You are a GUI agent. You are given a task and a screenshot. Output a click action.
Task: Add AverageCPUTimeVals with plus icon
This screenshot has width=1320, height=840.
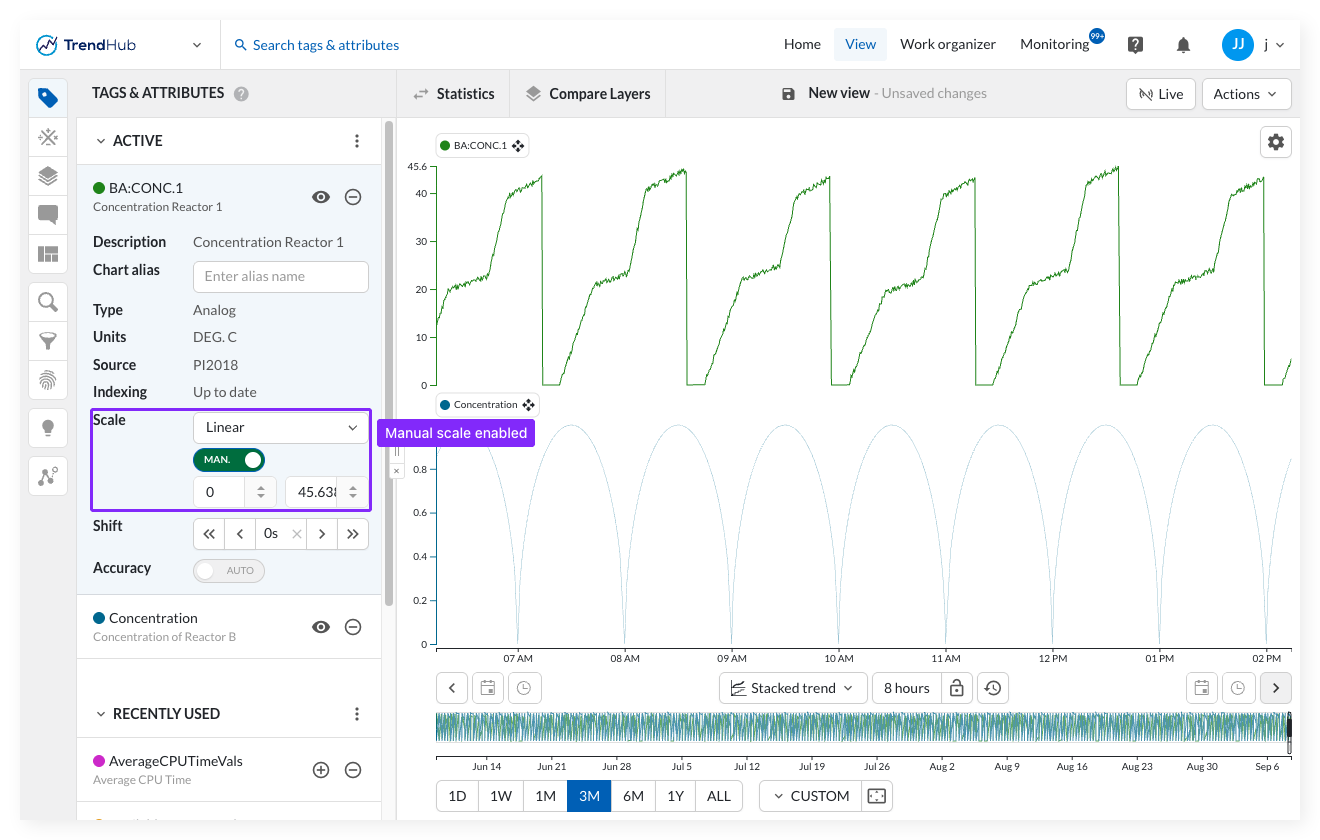(321, 770)
